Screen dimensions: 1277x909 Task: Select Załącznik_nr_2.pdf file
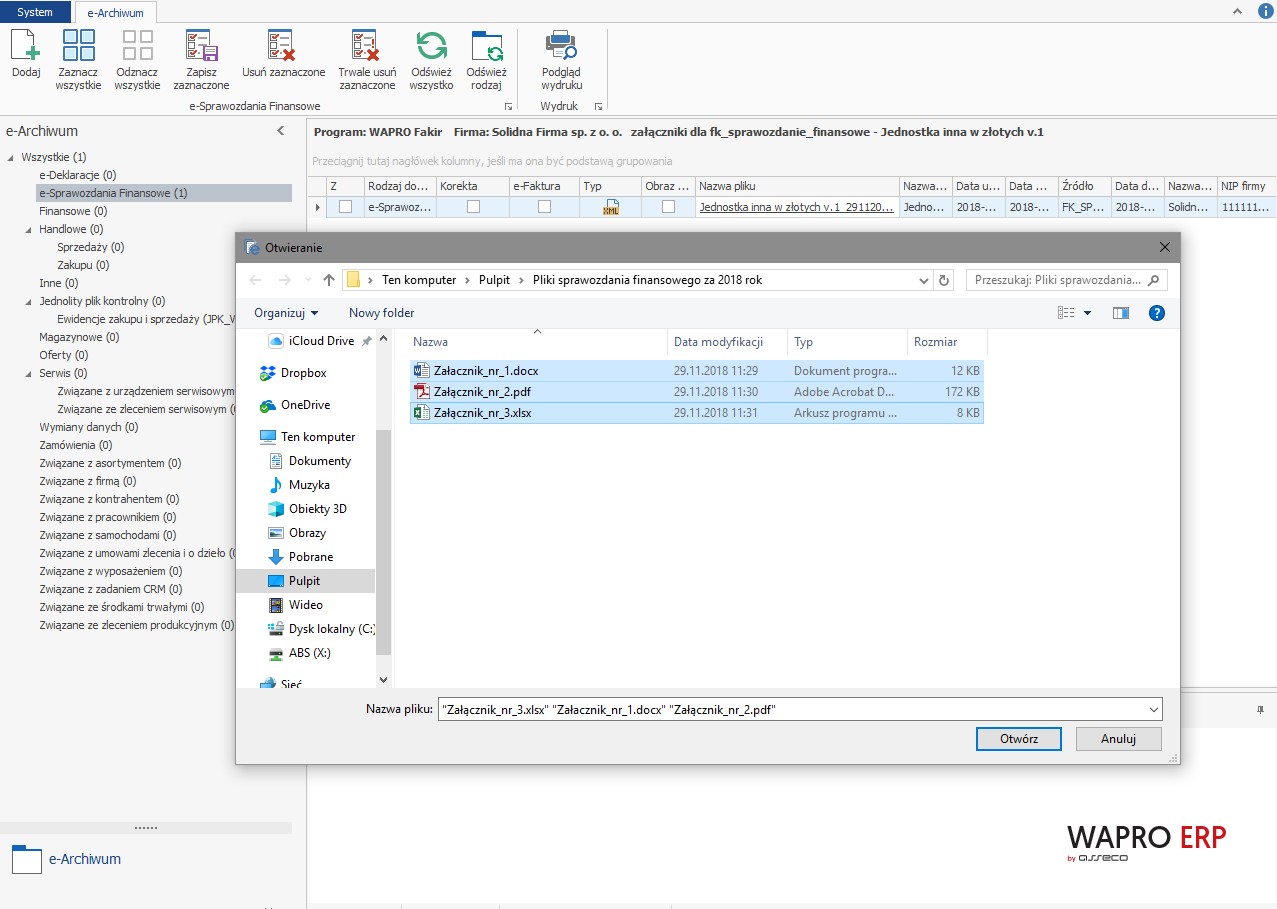[x=697, y=392]
